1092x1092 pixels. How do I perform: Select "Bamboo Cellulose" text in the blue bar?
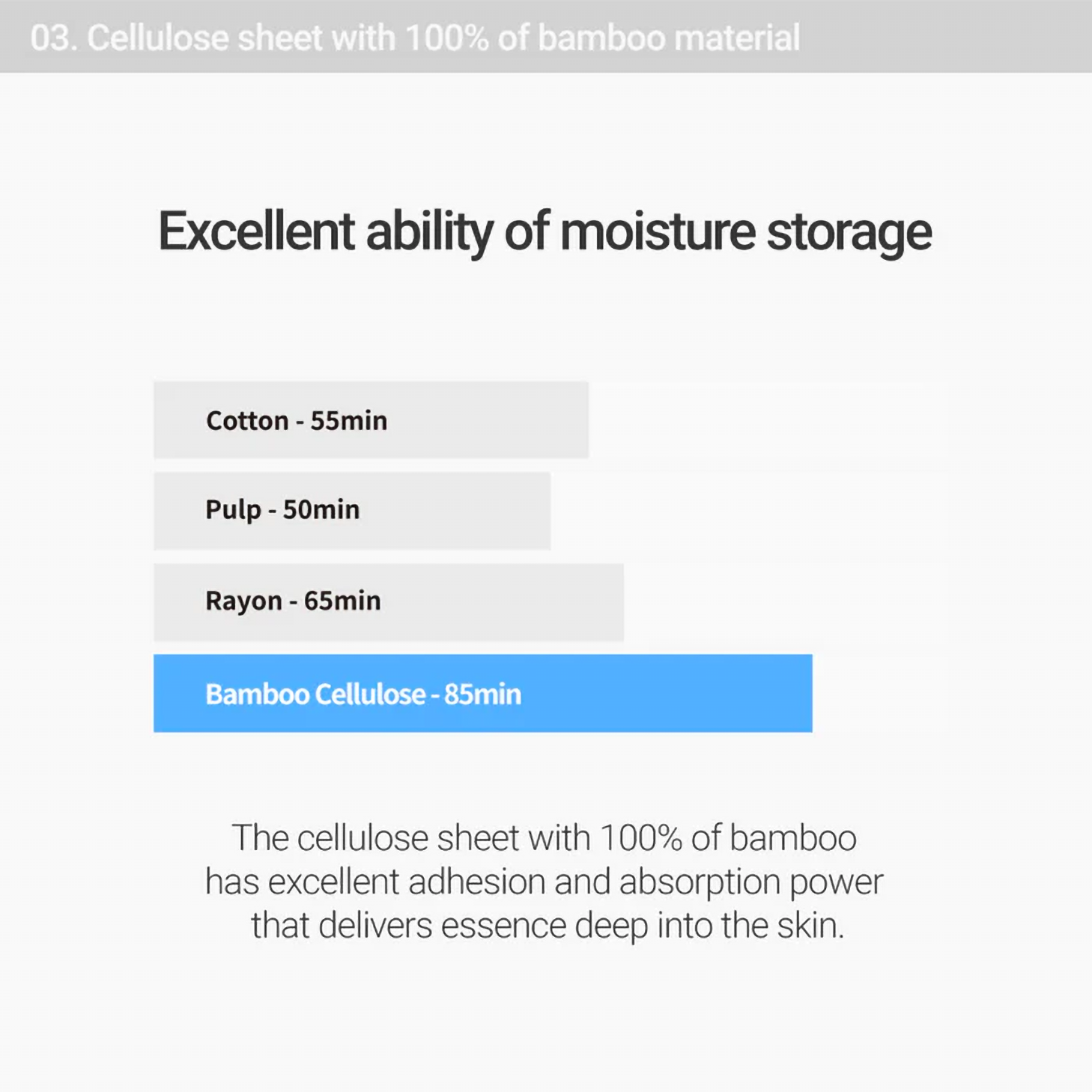(x=315, y=694)
